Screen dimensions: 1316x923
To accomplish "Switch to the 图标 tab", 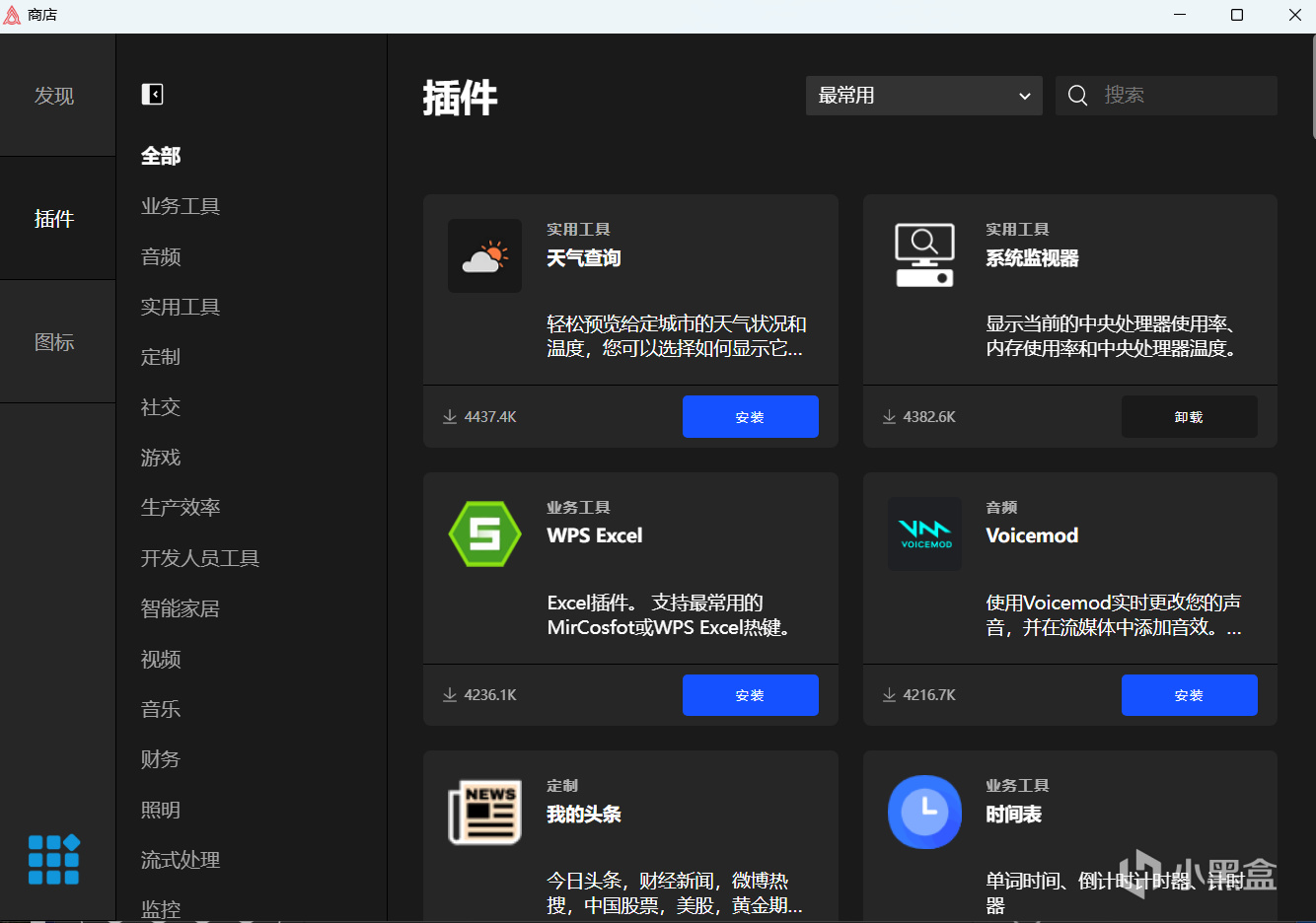I will point(57,341).
